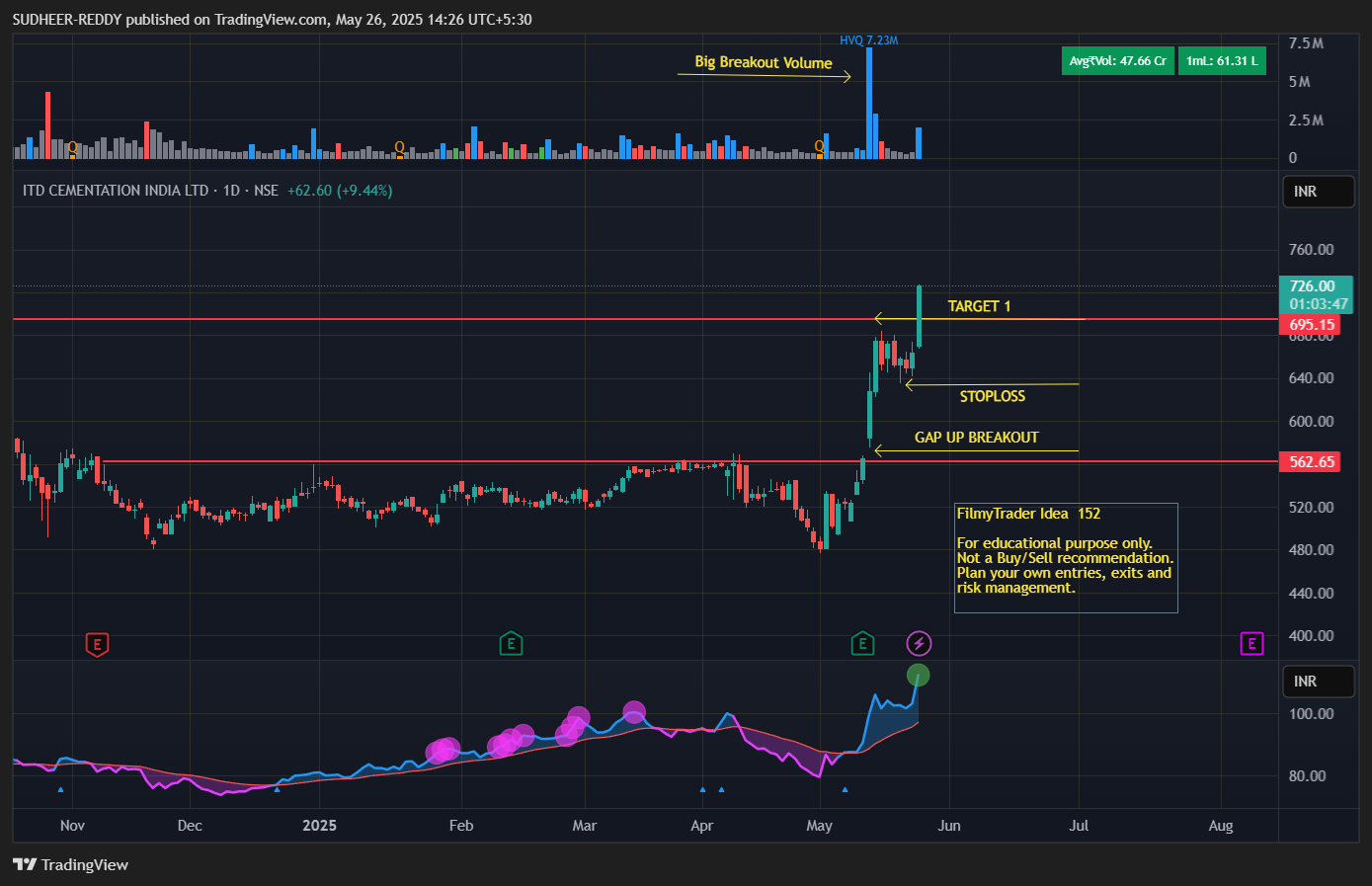The image size is (1372, 886).
Task: Click the 760.00 price axis label
Action: point(1311,250)
